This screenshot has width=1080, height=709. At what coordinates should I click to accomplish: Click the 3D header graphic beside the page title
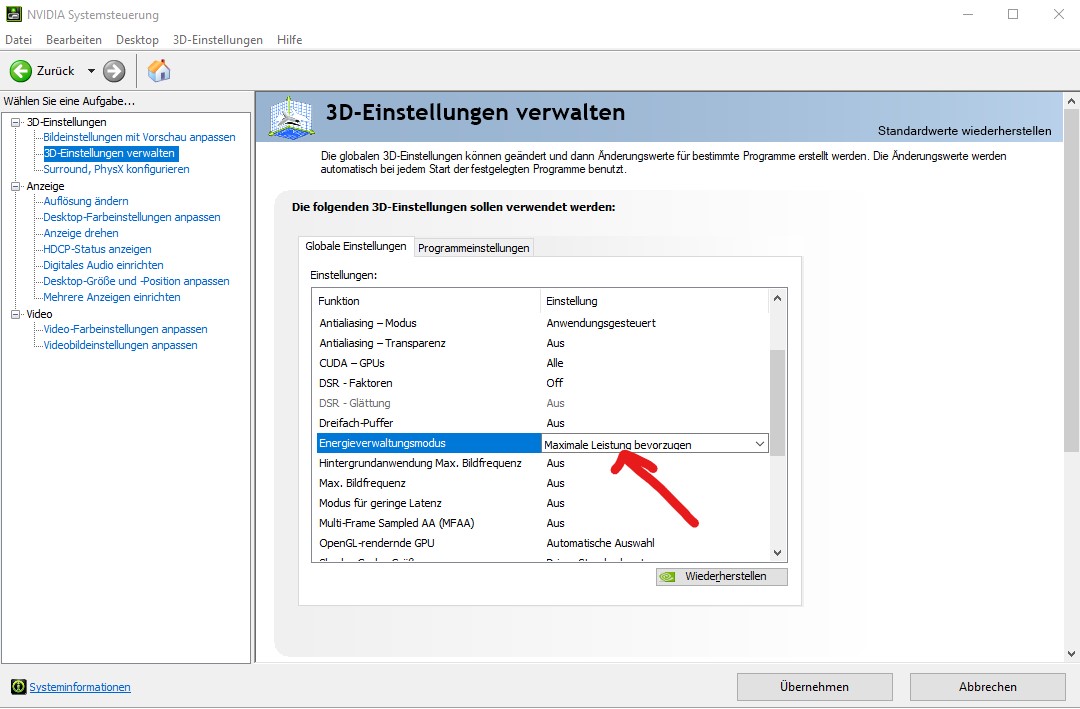(x=292, y=116)
